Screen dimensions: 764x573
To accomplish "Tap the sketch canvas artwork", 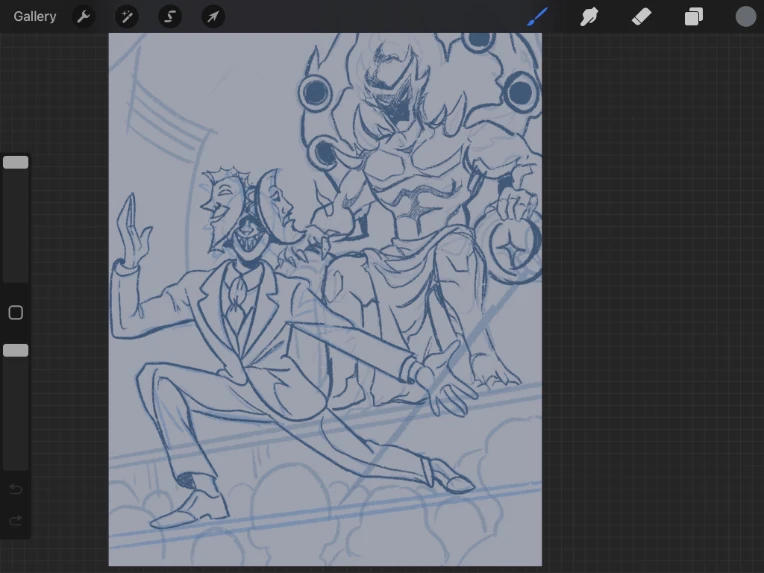I will [x=325, y=299].
